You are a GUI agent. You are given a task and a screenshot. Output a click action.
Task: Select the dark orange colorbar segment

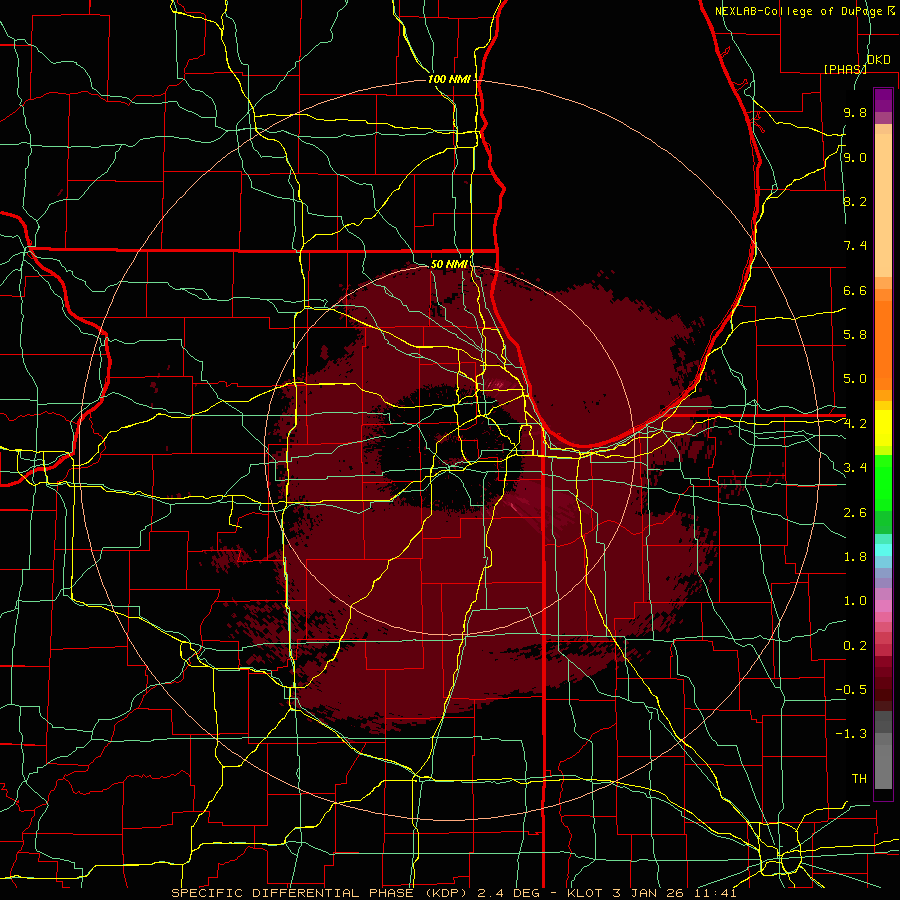point(883,345)
